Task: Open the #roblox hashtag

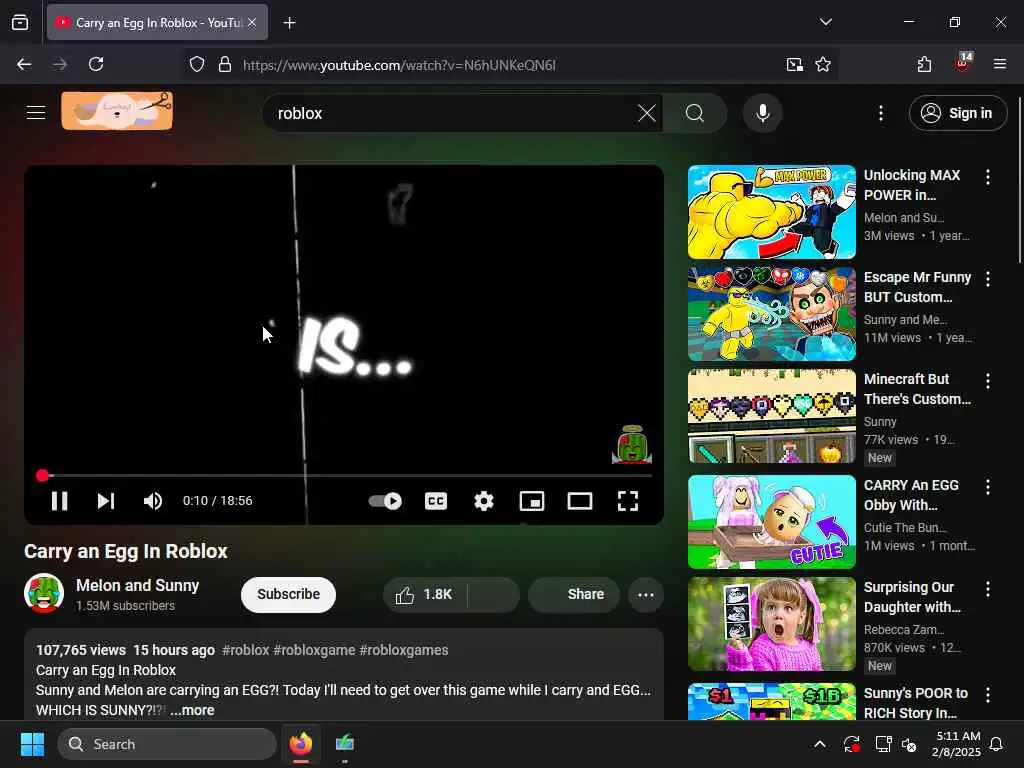Action: pos(246,650)
